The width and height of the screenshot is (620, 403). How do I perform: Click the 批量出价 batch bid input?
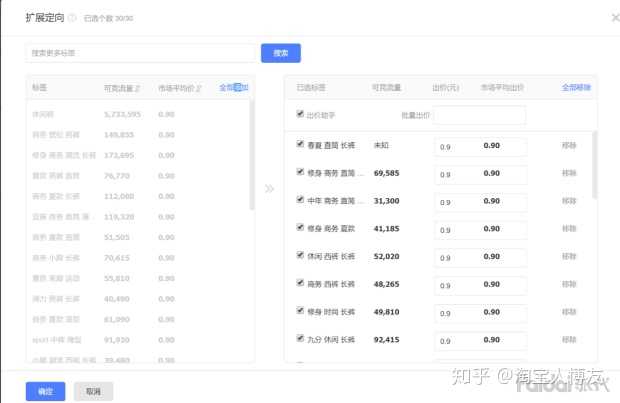(478, 116)
